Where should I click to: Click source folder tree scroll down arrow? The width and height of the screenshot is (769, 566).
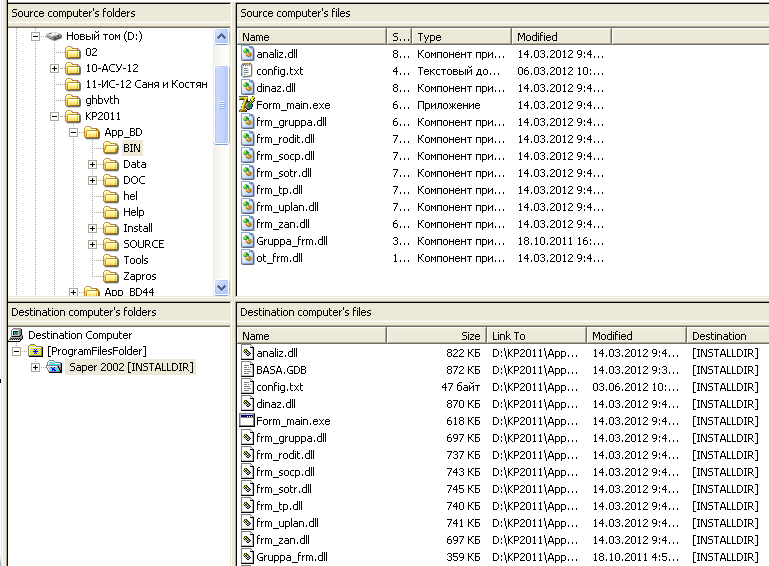(x=222, y=287)
